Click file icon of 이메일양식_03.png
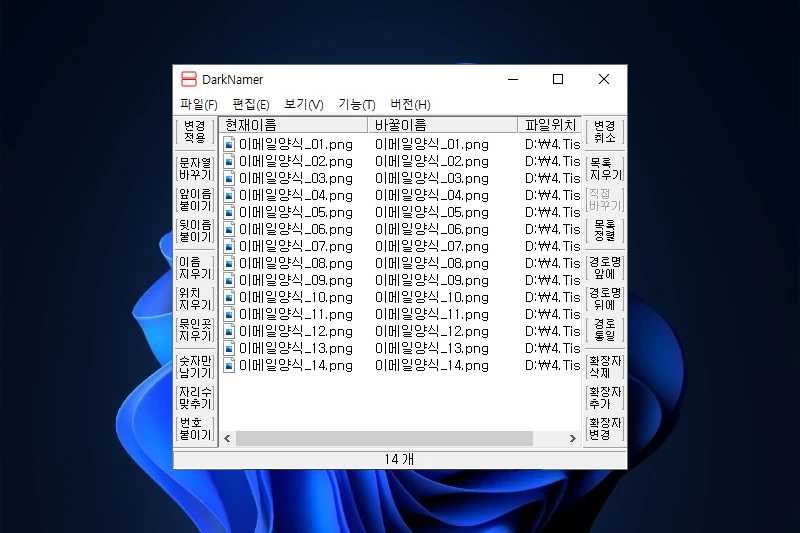Viewport: 800px width, 533px height. tap(229, 179)
